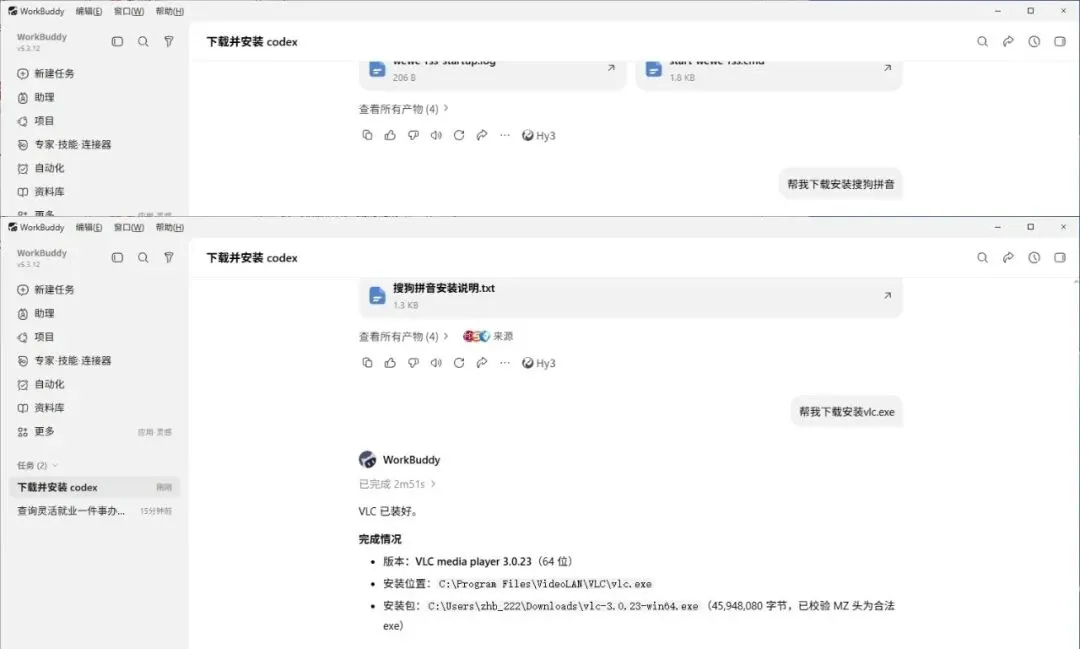Toggle the sidebar panel icon in upper window
The height and width of the screenshot is (649, 1080).
coord(117,41)
